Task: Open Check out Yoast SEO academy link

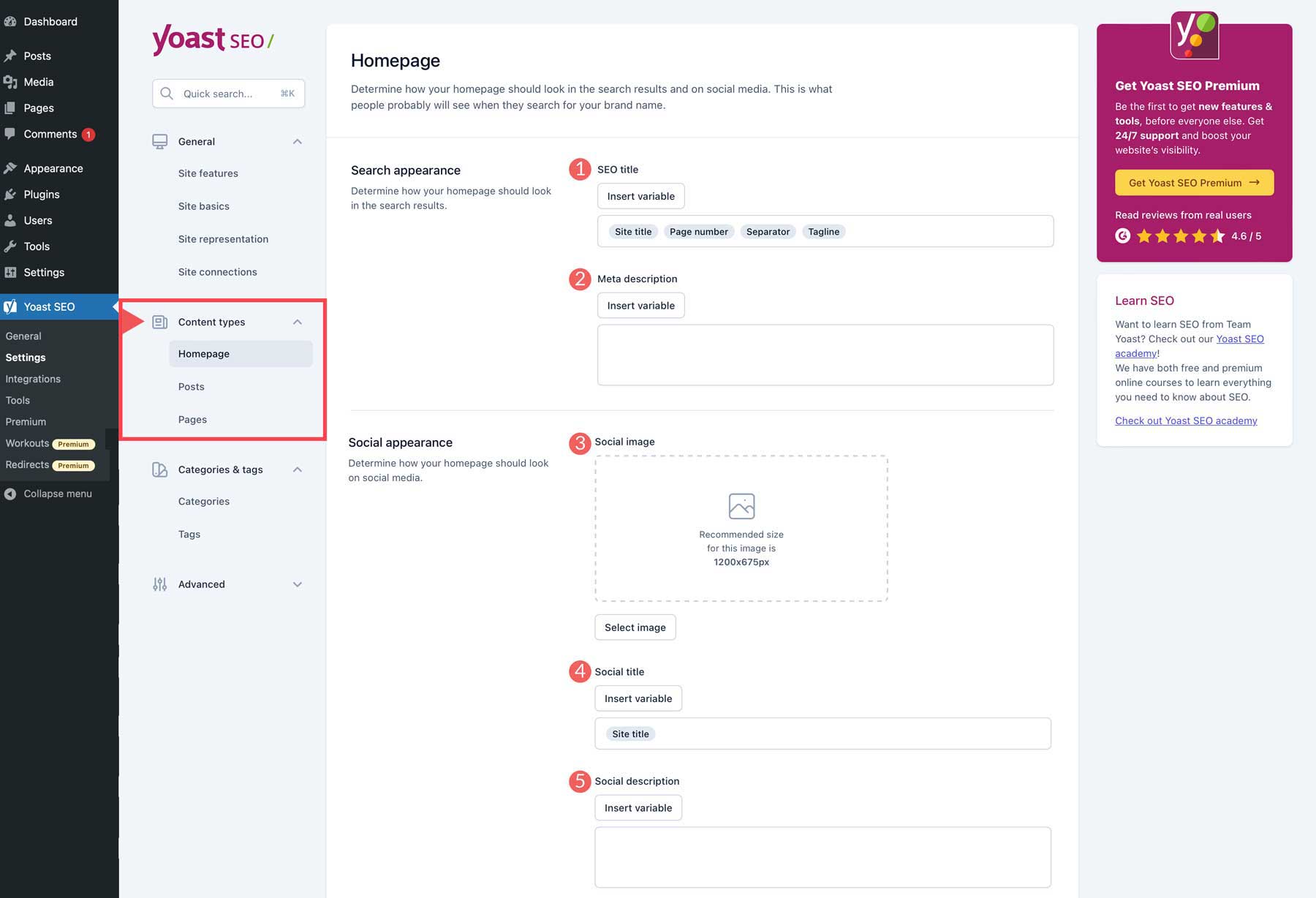Action: tap(1186, 420)
